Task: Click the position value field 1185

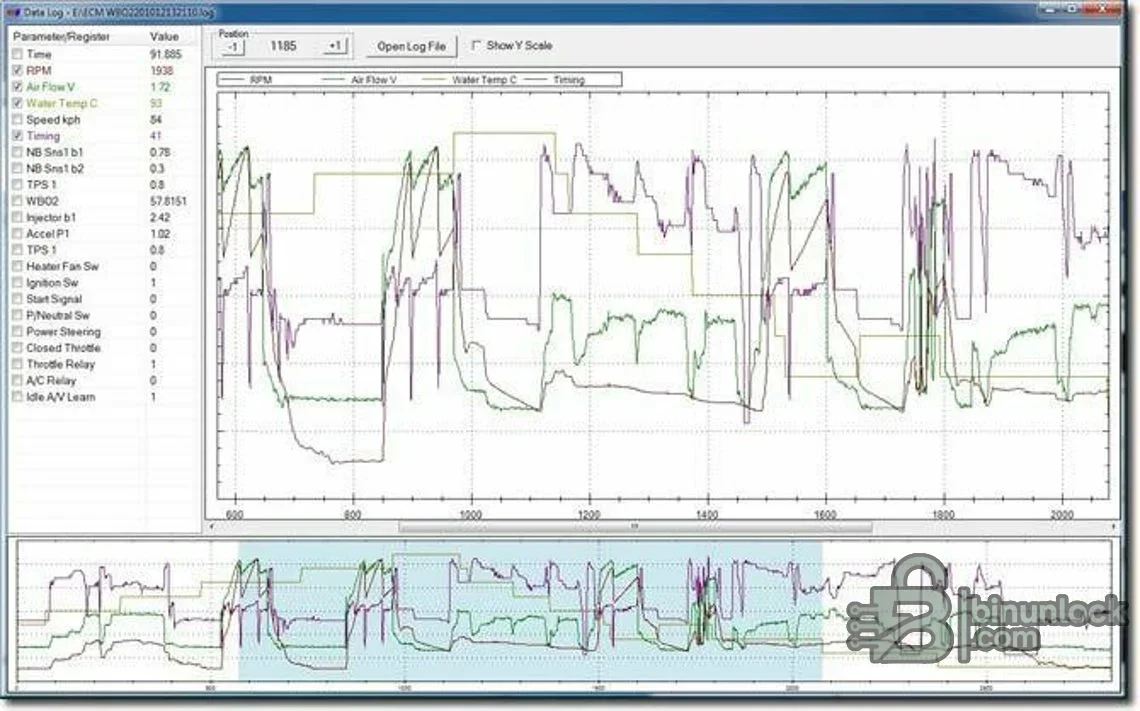Action: (x=284, y=47)
